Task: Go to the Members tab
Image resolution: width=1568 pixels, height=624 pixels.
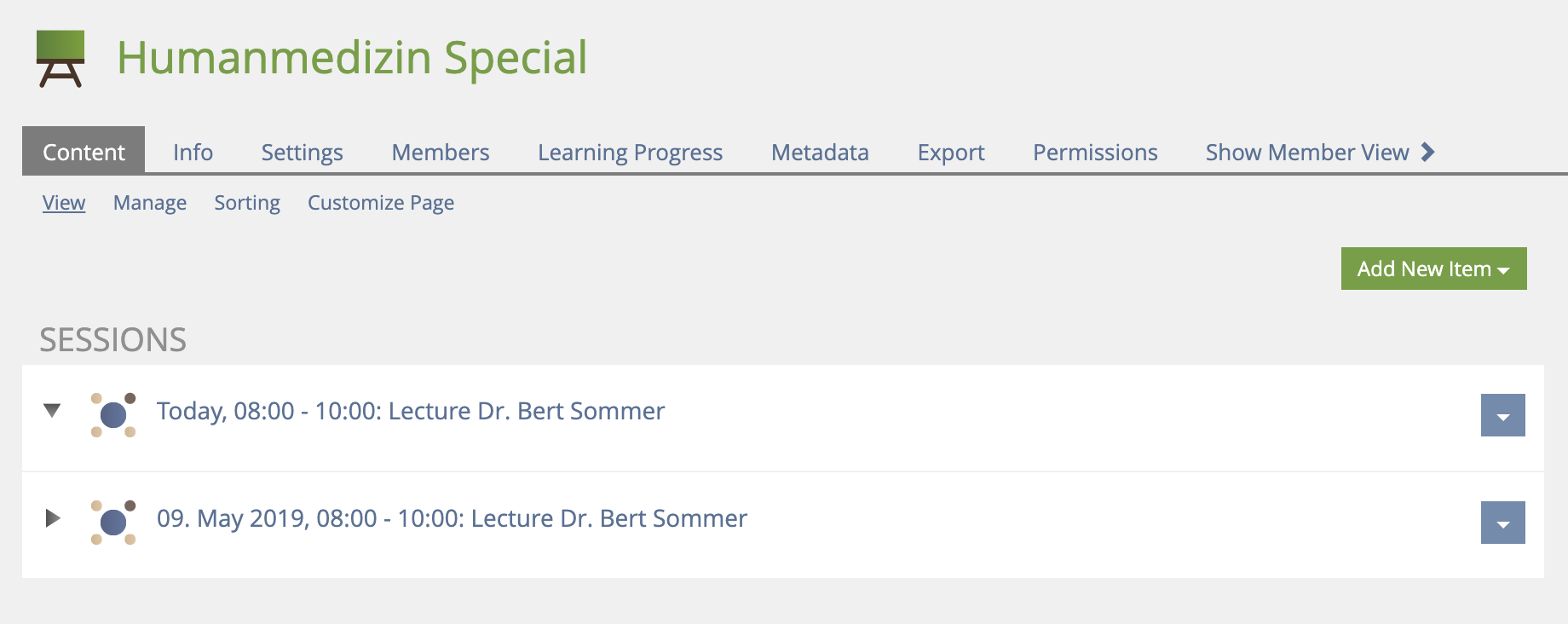Action: point(441,152)
